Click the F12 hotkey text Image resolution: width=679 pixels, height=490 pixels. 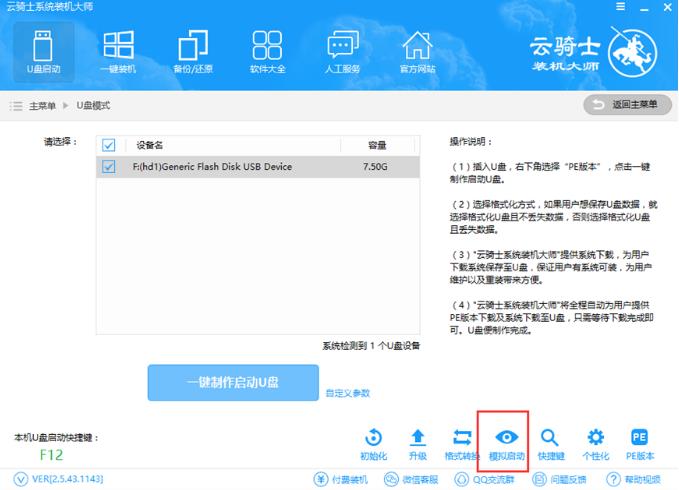[52, 455]
